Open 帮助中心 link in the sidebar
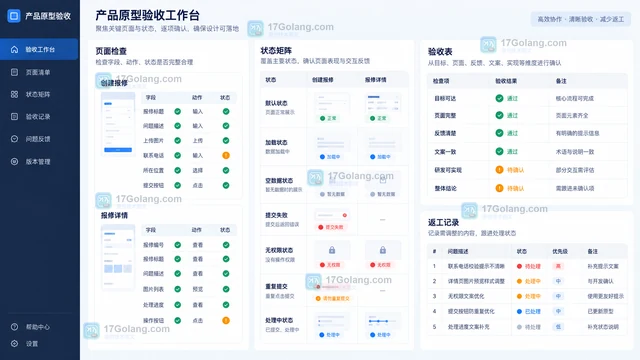Image resolution: width=640 pixels, height=360 pixels. pos(38,327)
